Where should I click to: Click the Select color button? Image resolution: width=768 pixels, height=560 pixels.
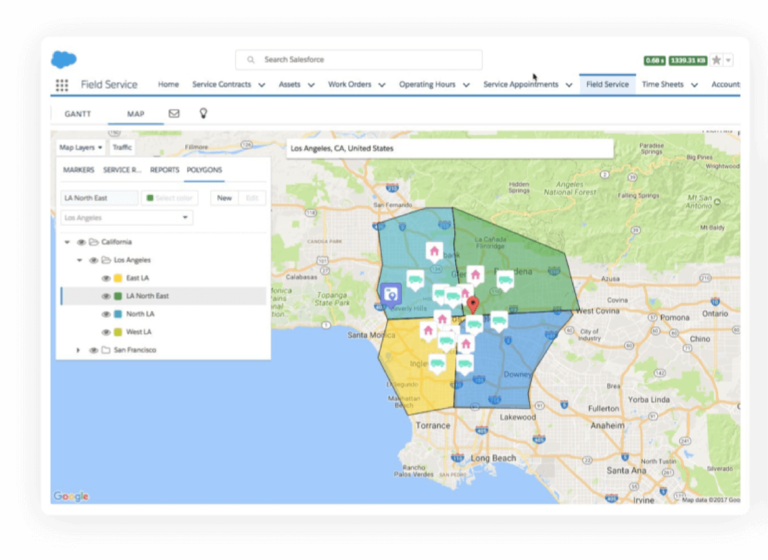(x=169, y=198)
